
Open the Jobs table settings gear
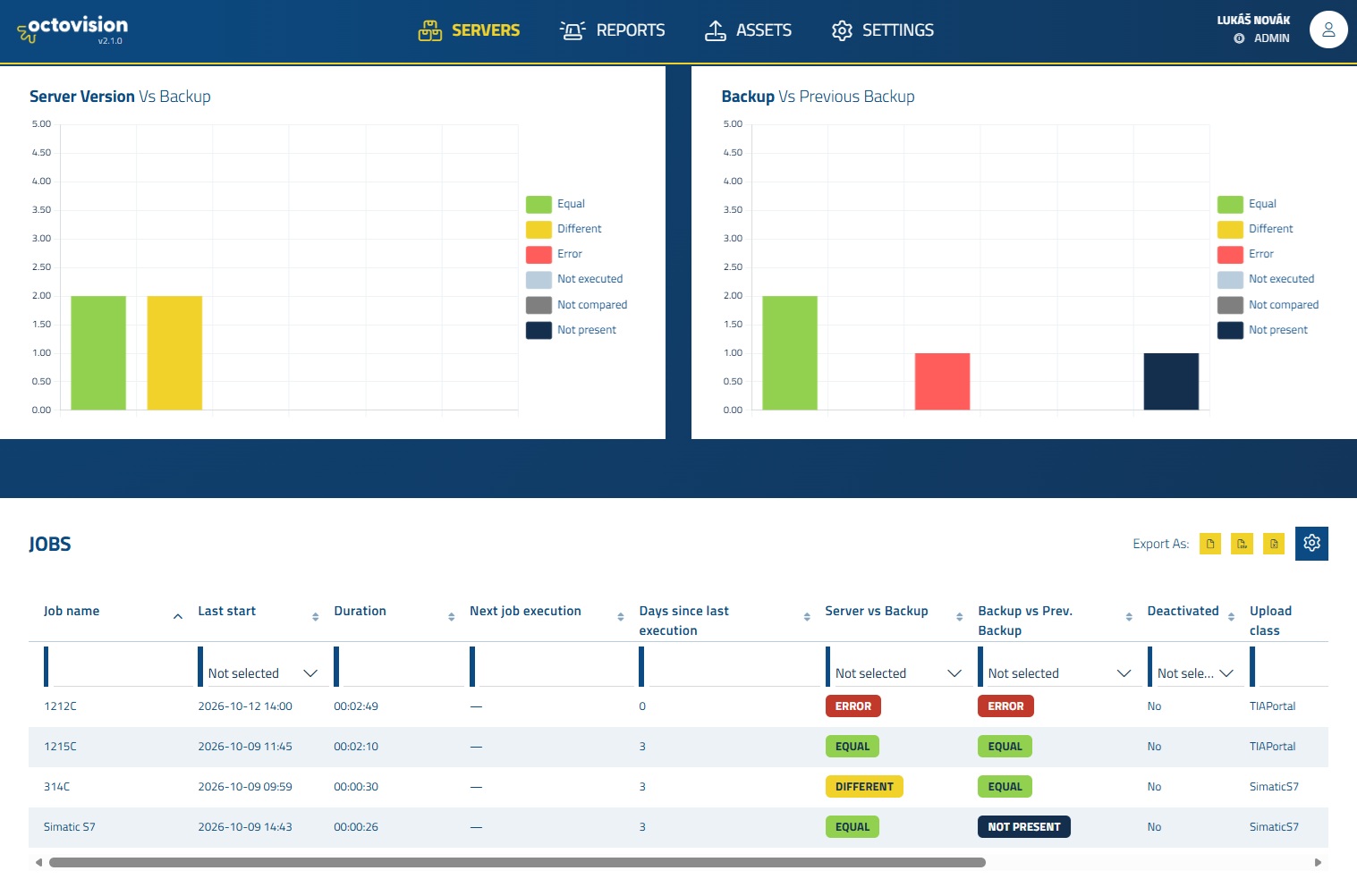[1311, 544]
